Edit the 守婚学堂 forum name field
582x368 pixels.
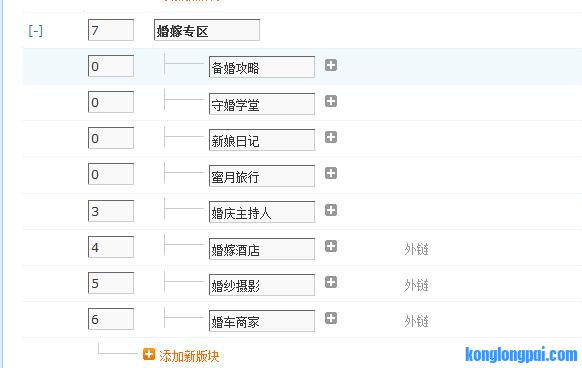[262, 103]
